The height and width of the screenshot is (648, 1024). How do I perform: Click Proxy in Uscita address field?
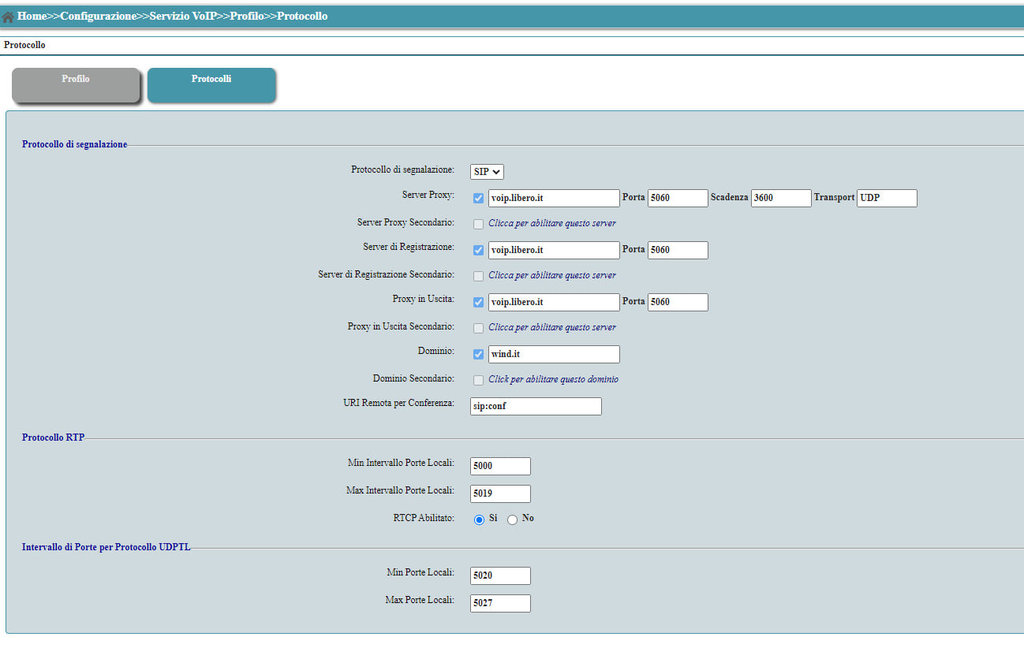pyautogui.click(x=553, y=302)
